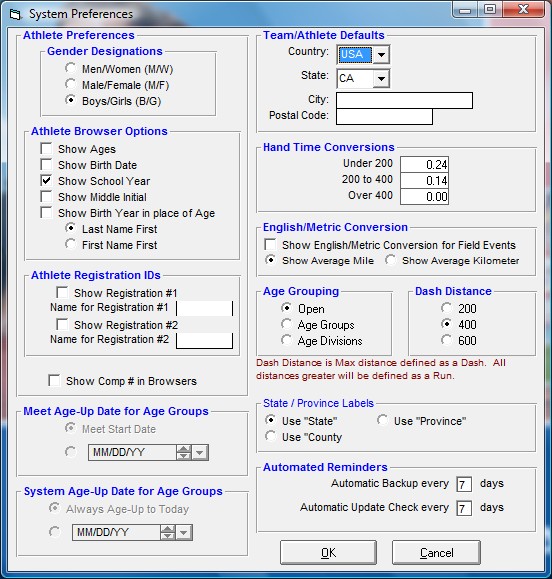Check Show English/Metric Conversion for Field Events
Viewport: 552px width, 579px height.
coord(270,244)
